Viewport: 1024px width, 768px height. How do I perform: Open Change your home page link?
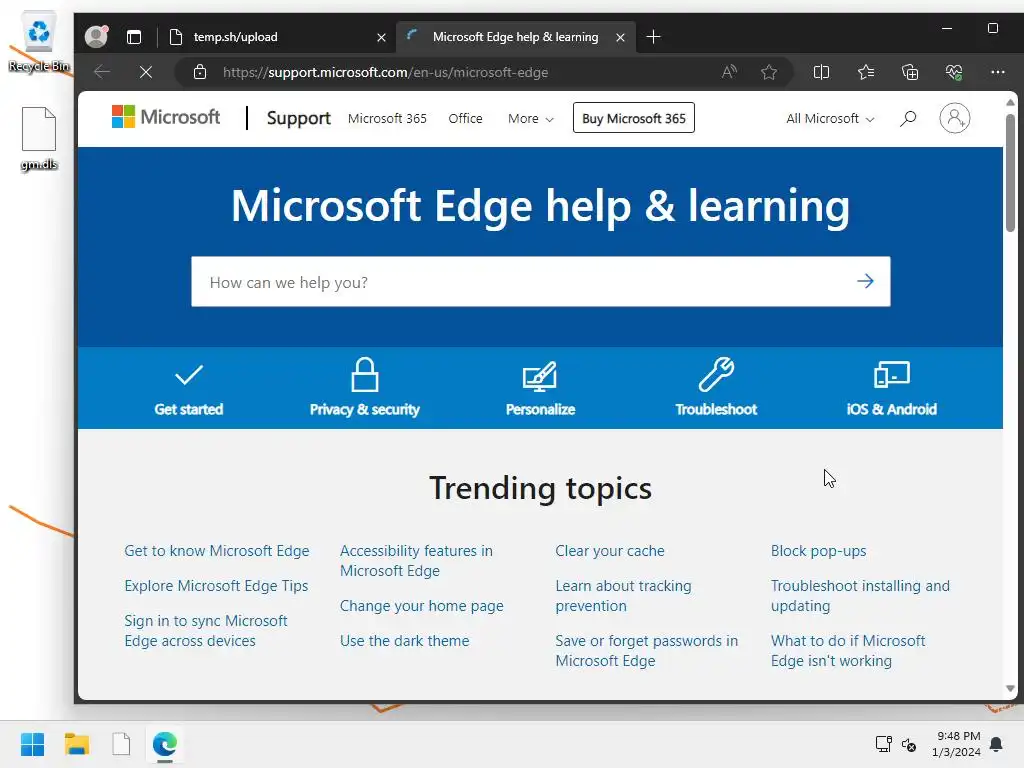(421, 605)
